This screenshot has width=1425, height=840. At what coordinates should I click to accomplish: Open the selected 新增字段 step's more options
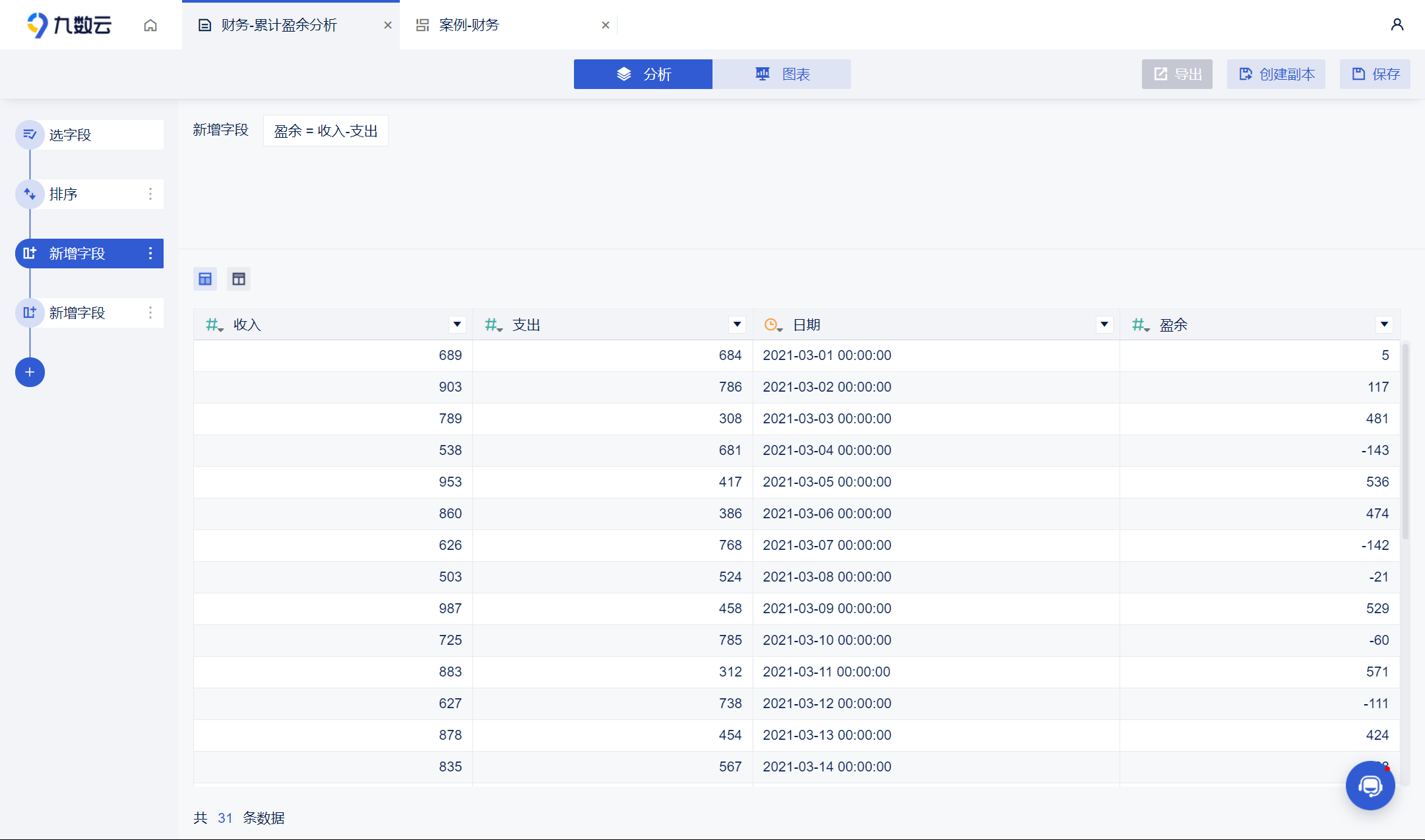[150, 253]
